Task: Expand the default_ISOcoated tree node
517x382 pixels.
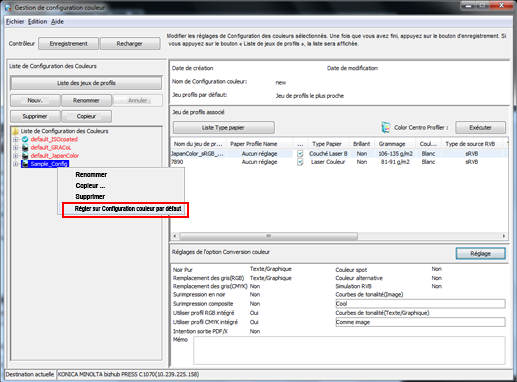Action: click(x=15, y=139)
